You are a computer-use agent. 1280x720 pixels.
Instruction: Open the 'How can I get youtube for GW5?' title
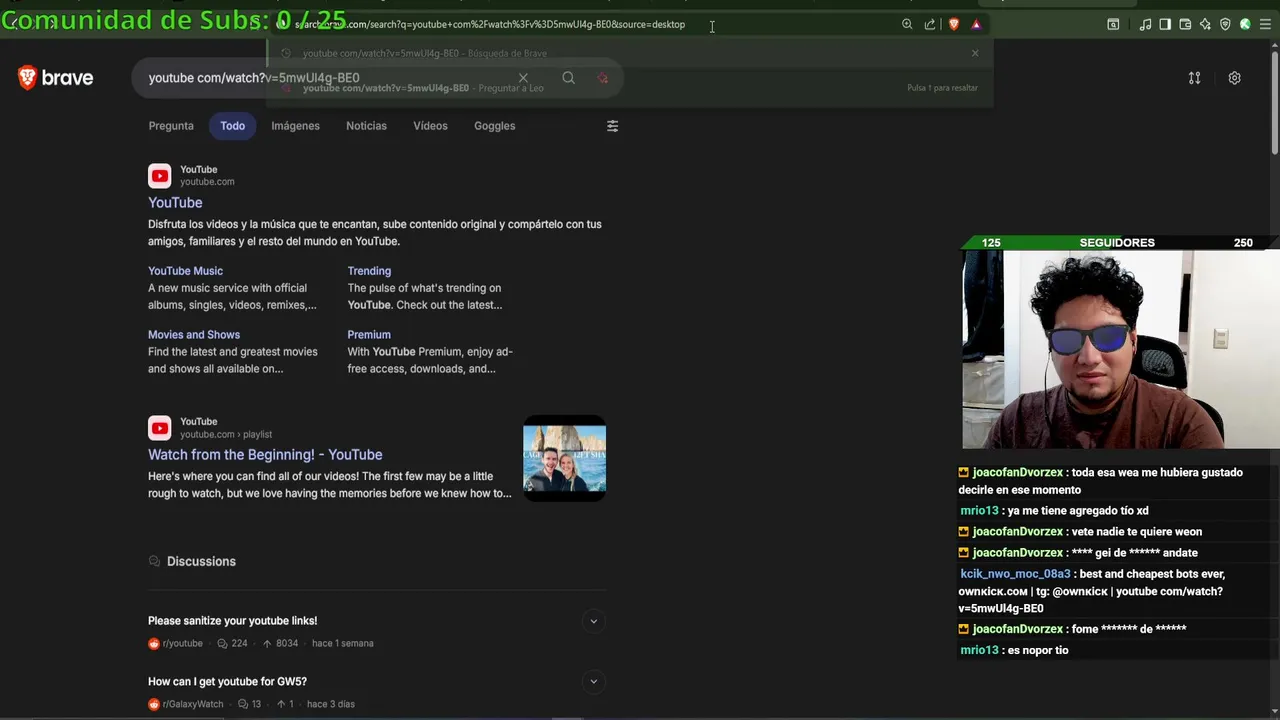coord(227,682)
